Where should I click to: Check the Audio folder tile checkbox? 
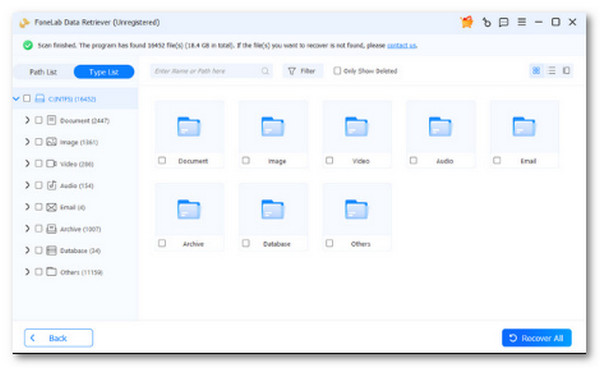coord(413,160)
